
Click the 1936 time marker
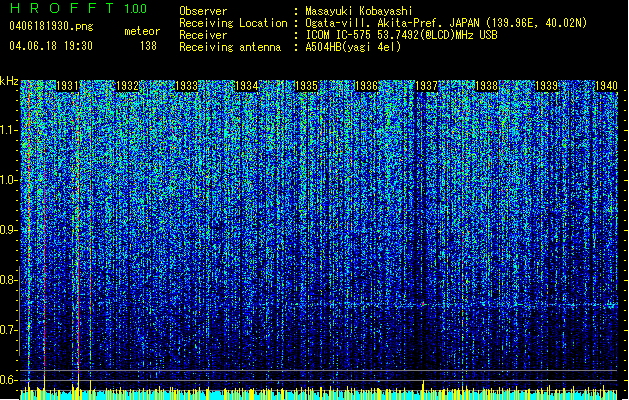pos(367,86)
